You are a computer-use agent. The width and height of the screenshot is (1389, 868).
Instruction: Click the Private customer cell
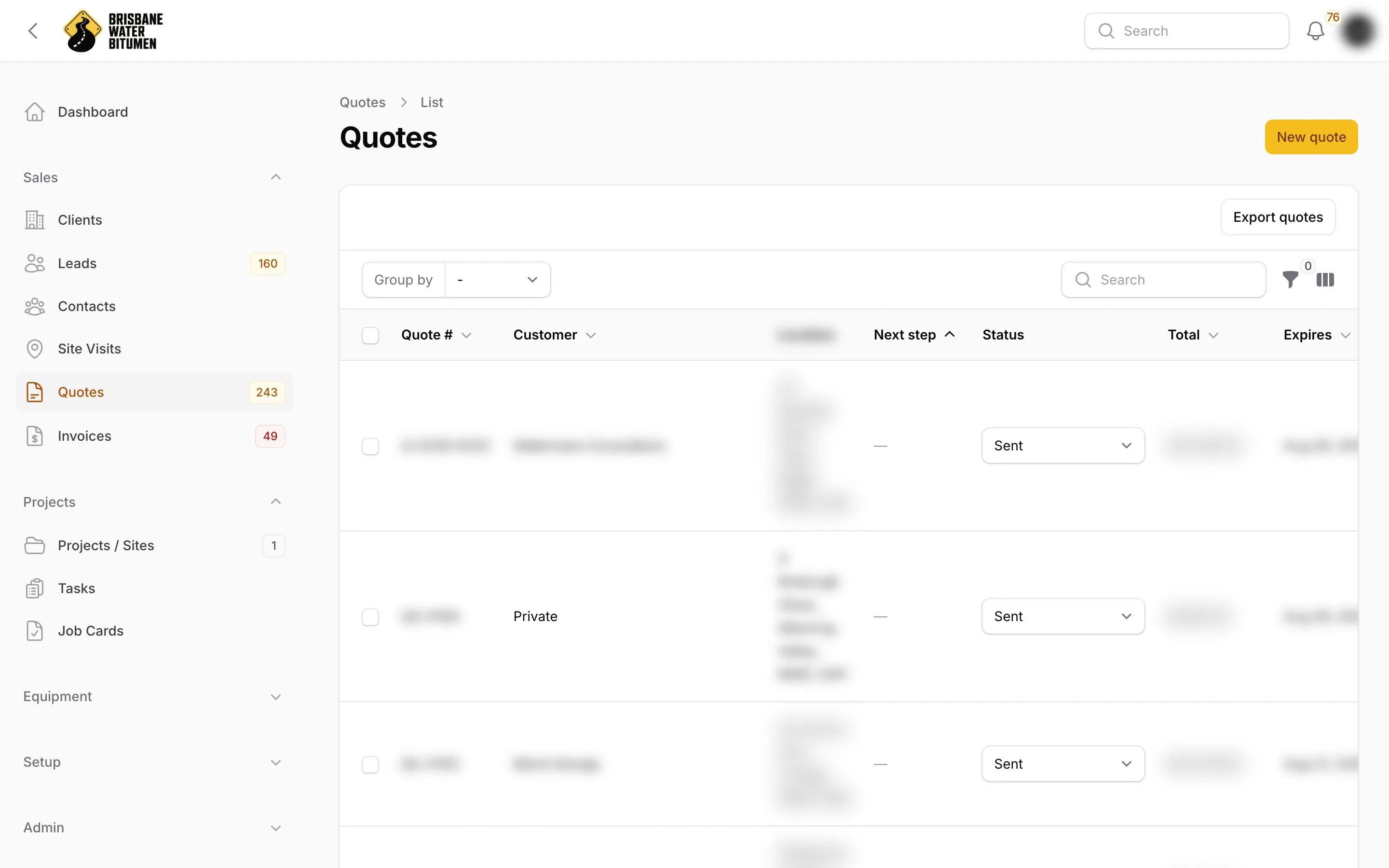pyautogui.click(x=535, y=617)
